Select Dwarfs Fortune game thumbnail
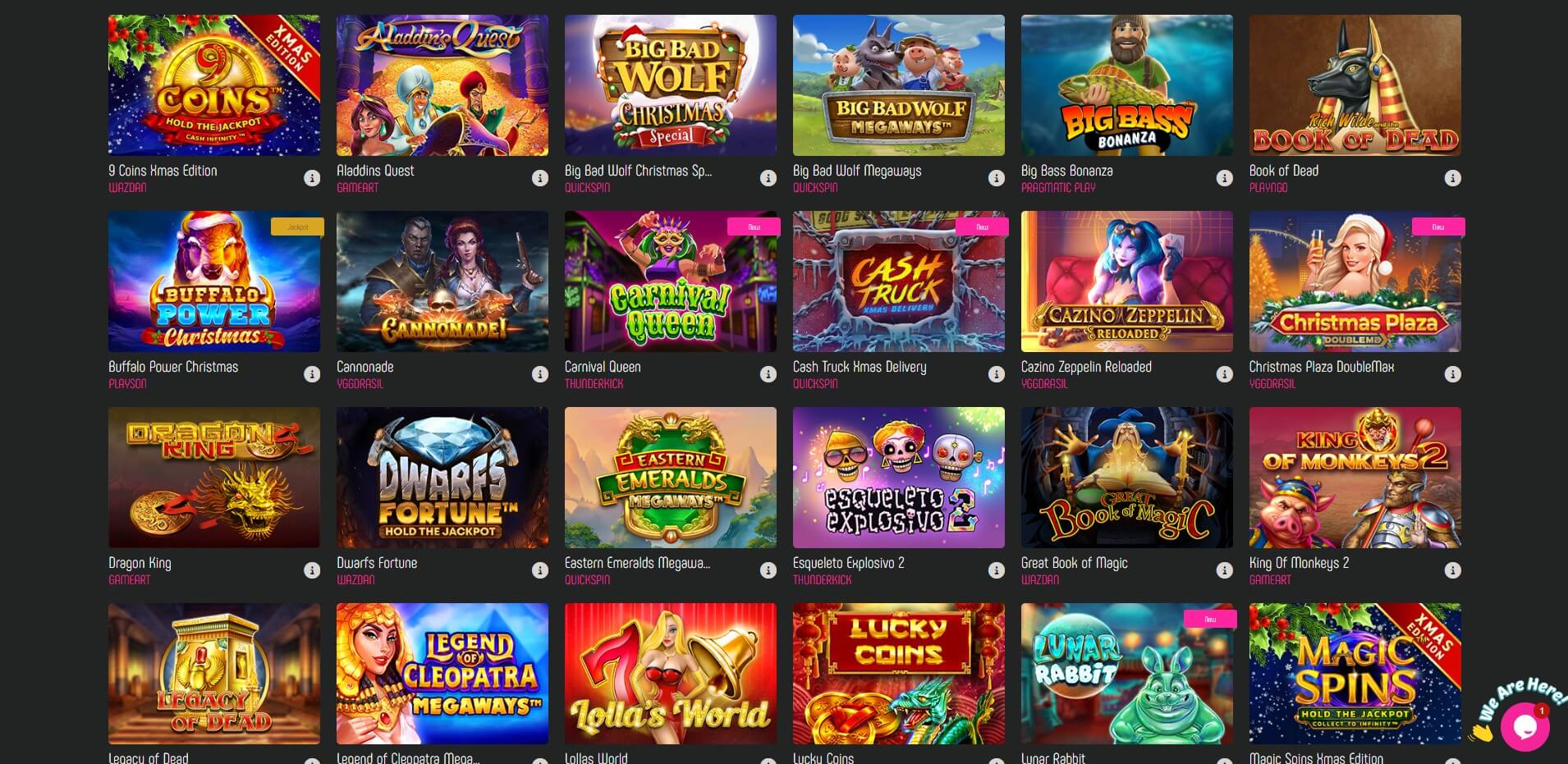The width and height of the screenshot is (1568, 764). 442,478
